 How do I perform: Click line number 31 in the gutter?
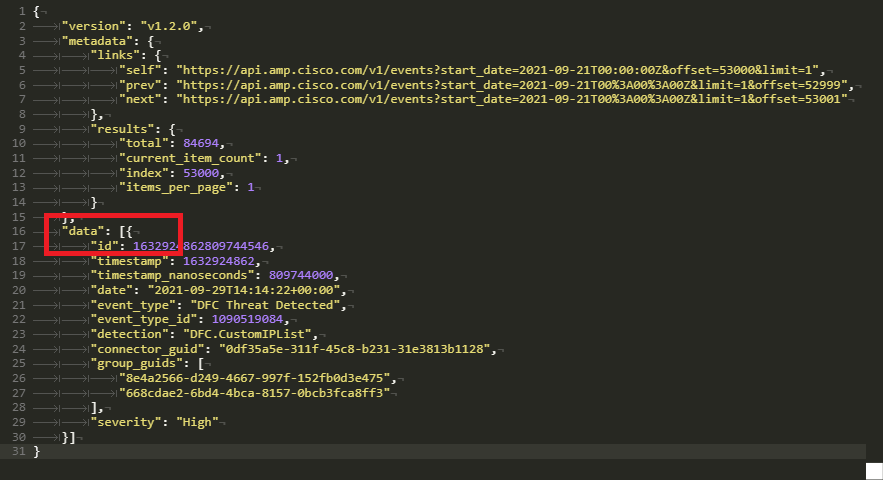17,451
